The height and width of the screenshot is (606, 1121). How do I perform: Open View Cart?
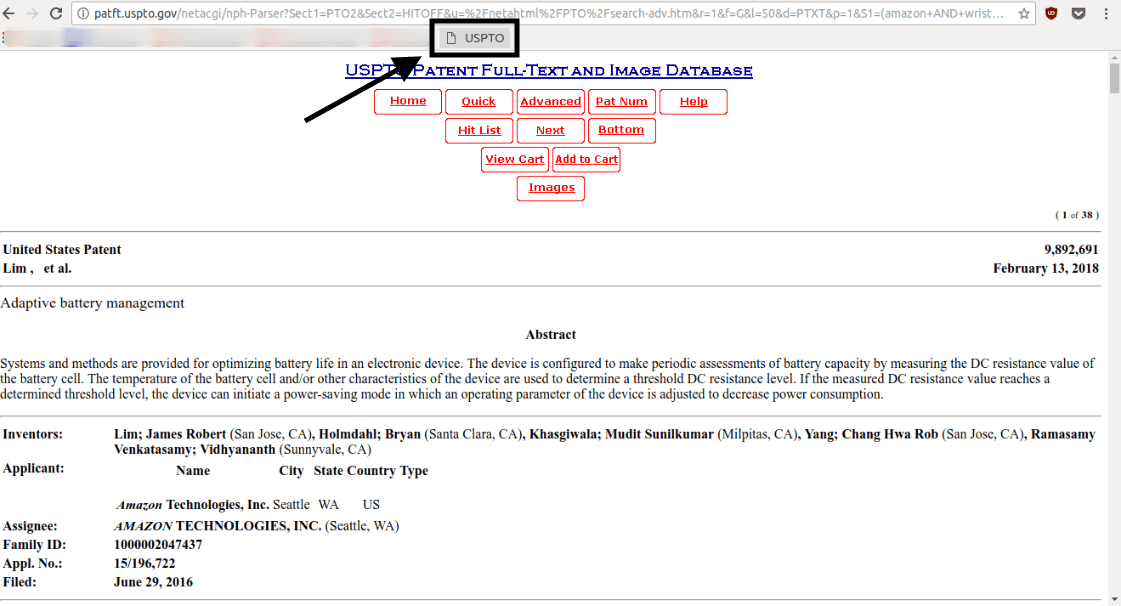click(515, 159)
